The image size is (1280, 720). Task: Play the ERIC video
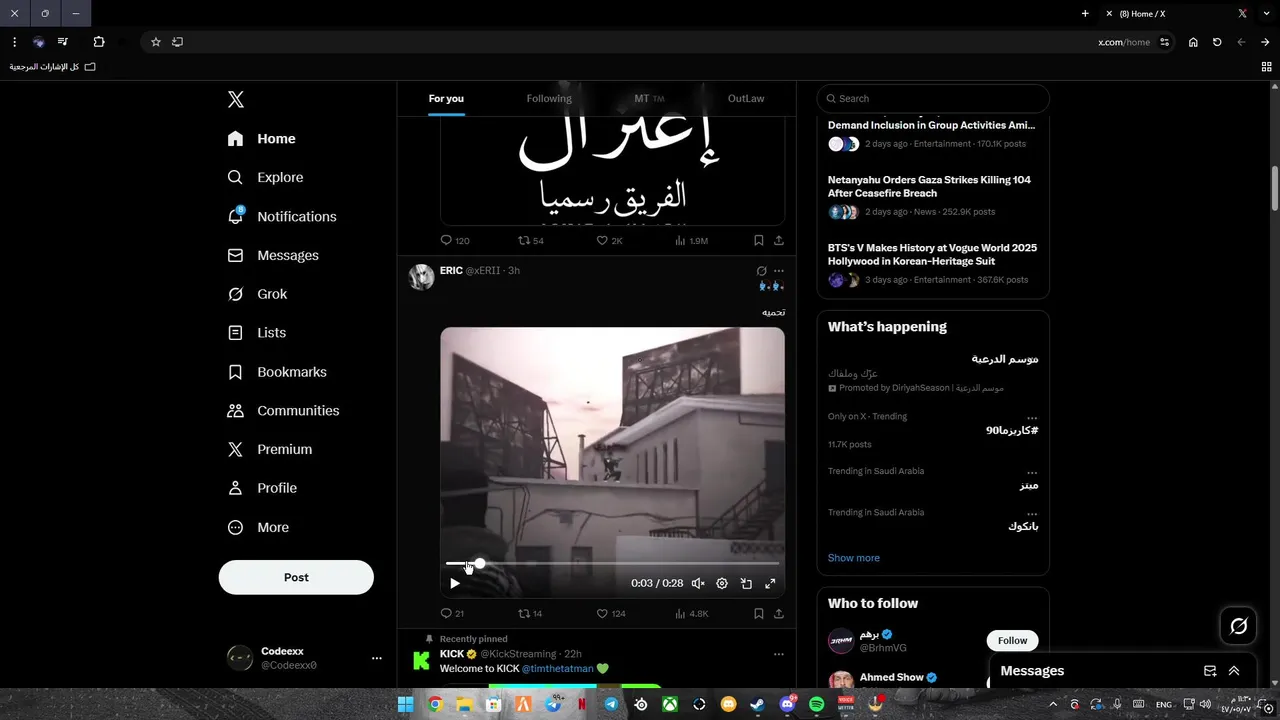455,583
